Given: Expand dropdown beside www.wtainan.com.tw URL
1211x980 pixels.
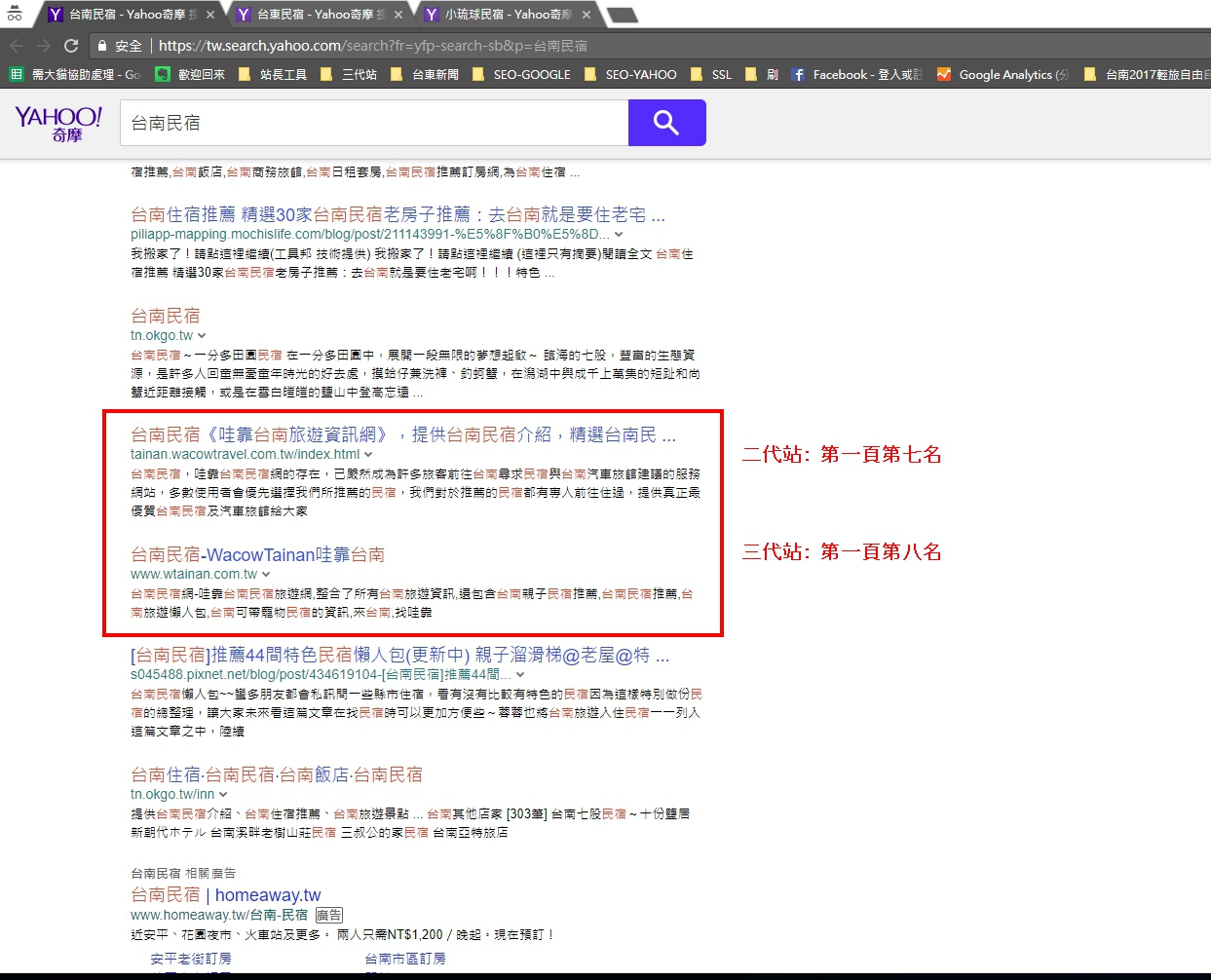Looking at the screenshot, I should (x=266, y=575).
